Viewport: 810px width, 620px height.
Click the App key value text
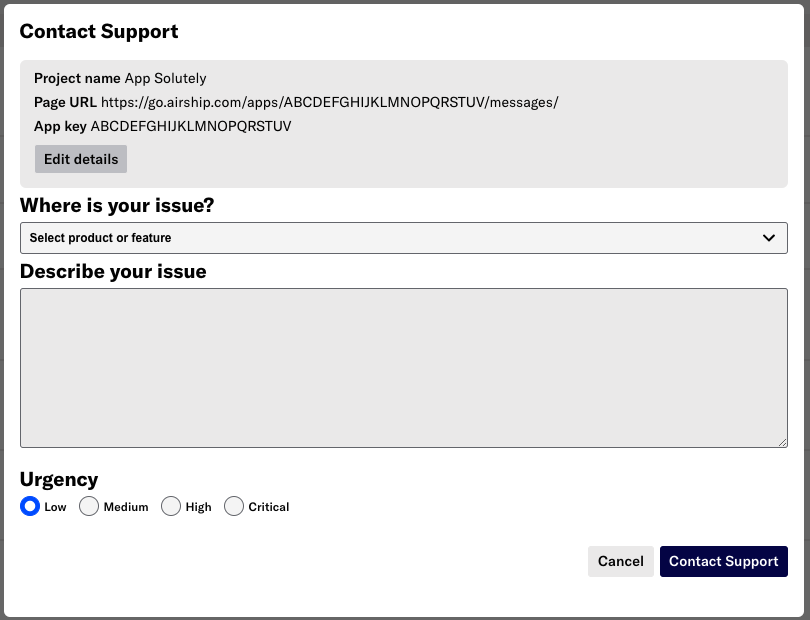click(191, 126)
